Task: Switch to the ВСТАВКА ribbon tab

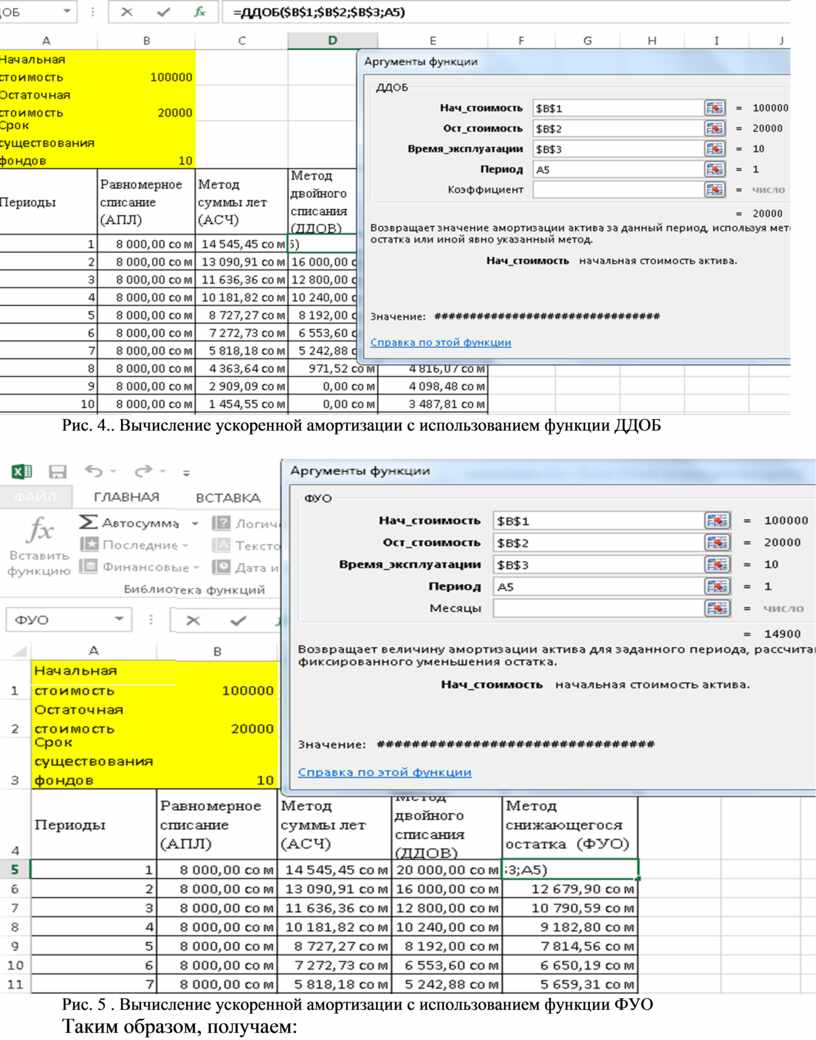Action: tap(228, 497)
